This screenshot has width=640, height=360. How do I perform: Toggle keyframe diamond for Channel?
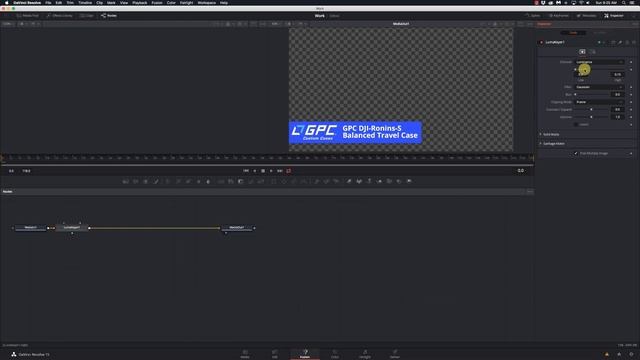[631, 62]
